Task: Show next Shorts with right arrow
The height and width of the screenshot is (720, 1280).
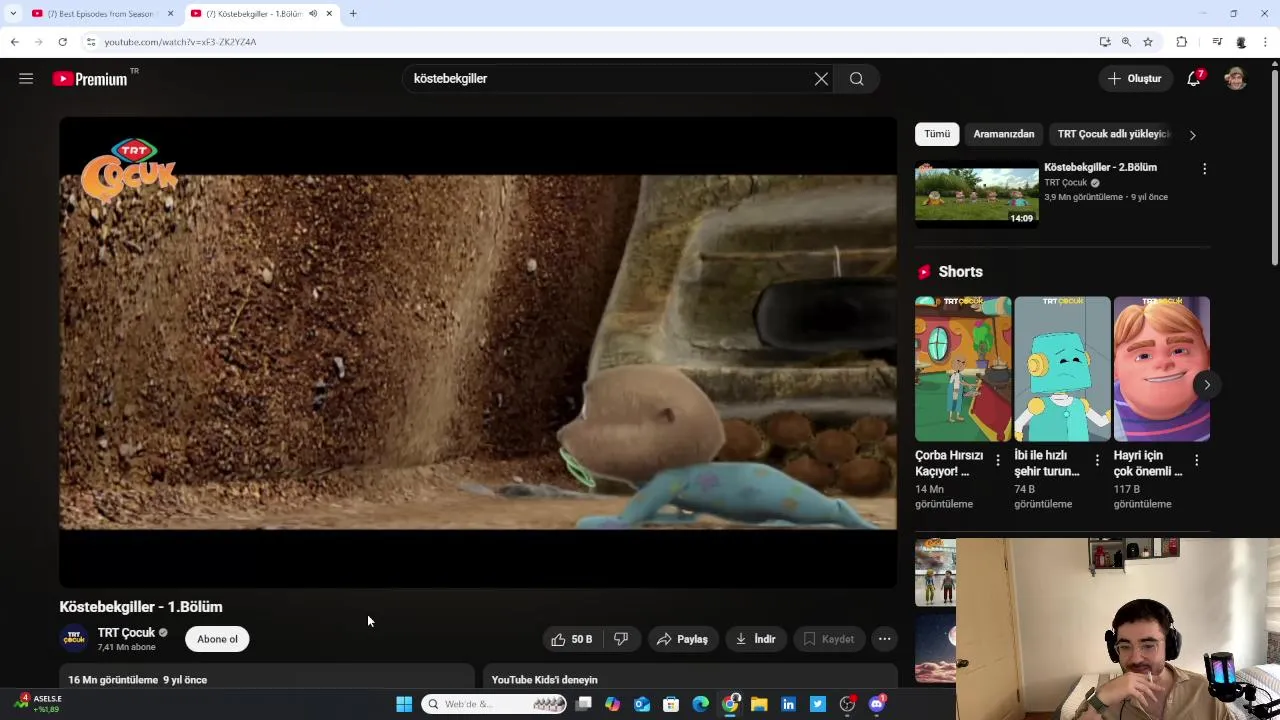Action: pos(1207,384)
